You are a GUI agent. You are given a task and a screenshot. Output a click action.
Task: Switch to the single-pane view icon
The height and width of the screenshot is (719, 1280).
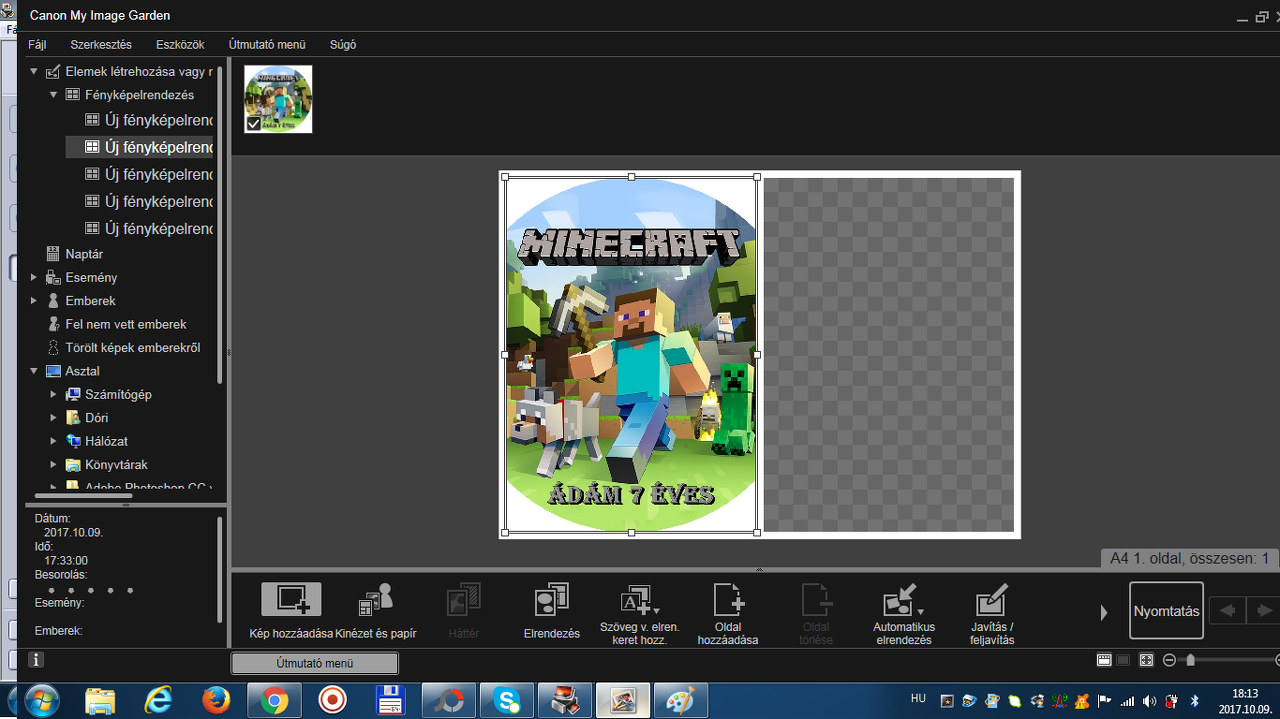click(1123, 660)
